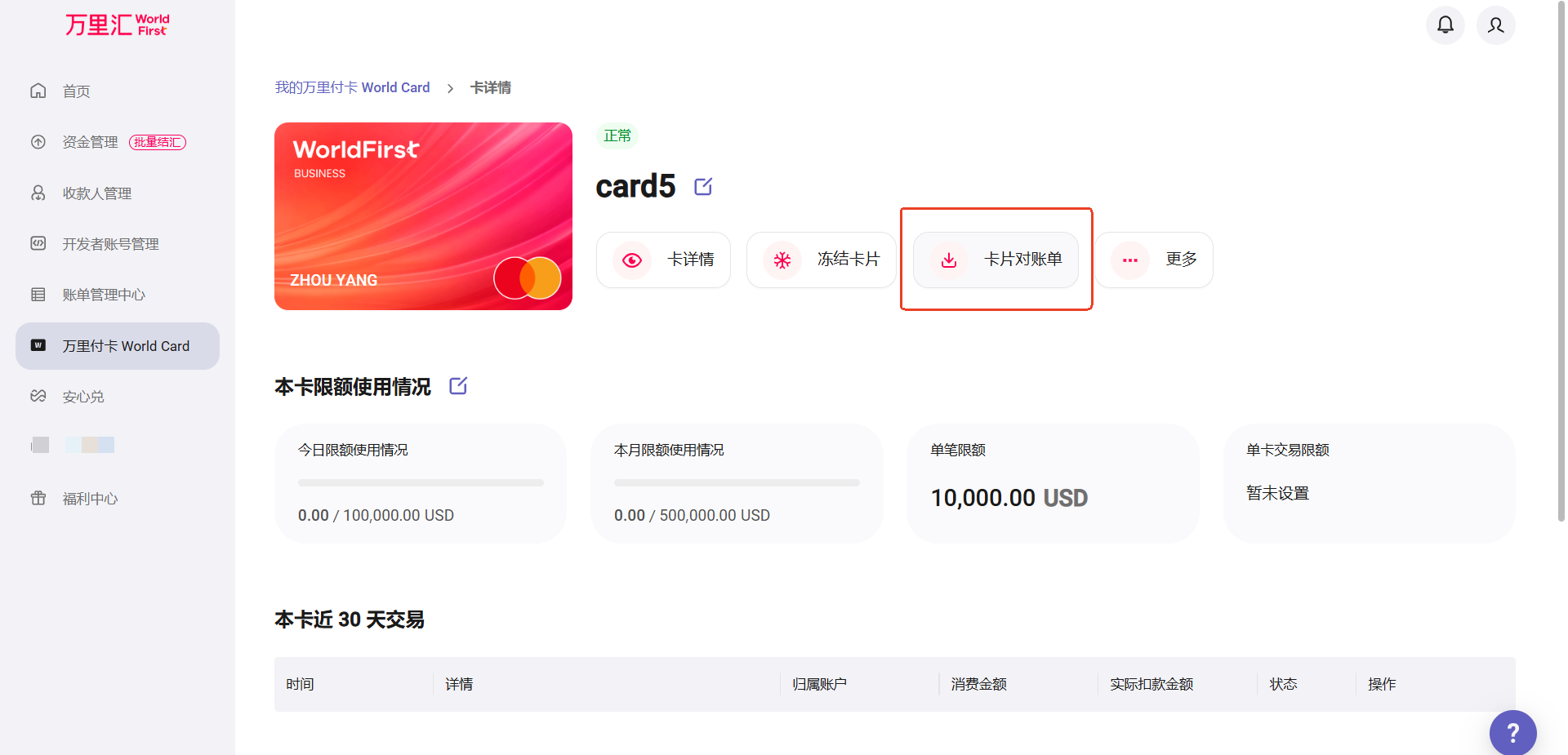The width and height of the screenshot is (1568, 755).
Task: Expand the 更多 more options button
Action: 1154,260
